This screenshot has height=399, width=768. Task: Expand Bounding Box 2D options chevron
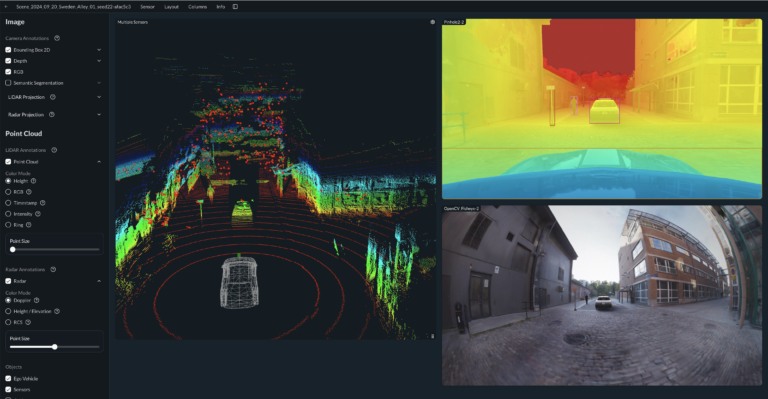point(99,50)
